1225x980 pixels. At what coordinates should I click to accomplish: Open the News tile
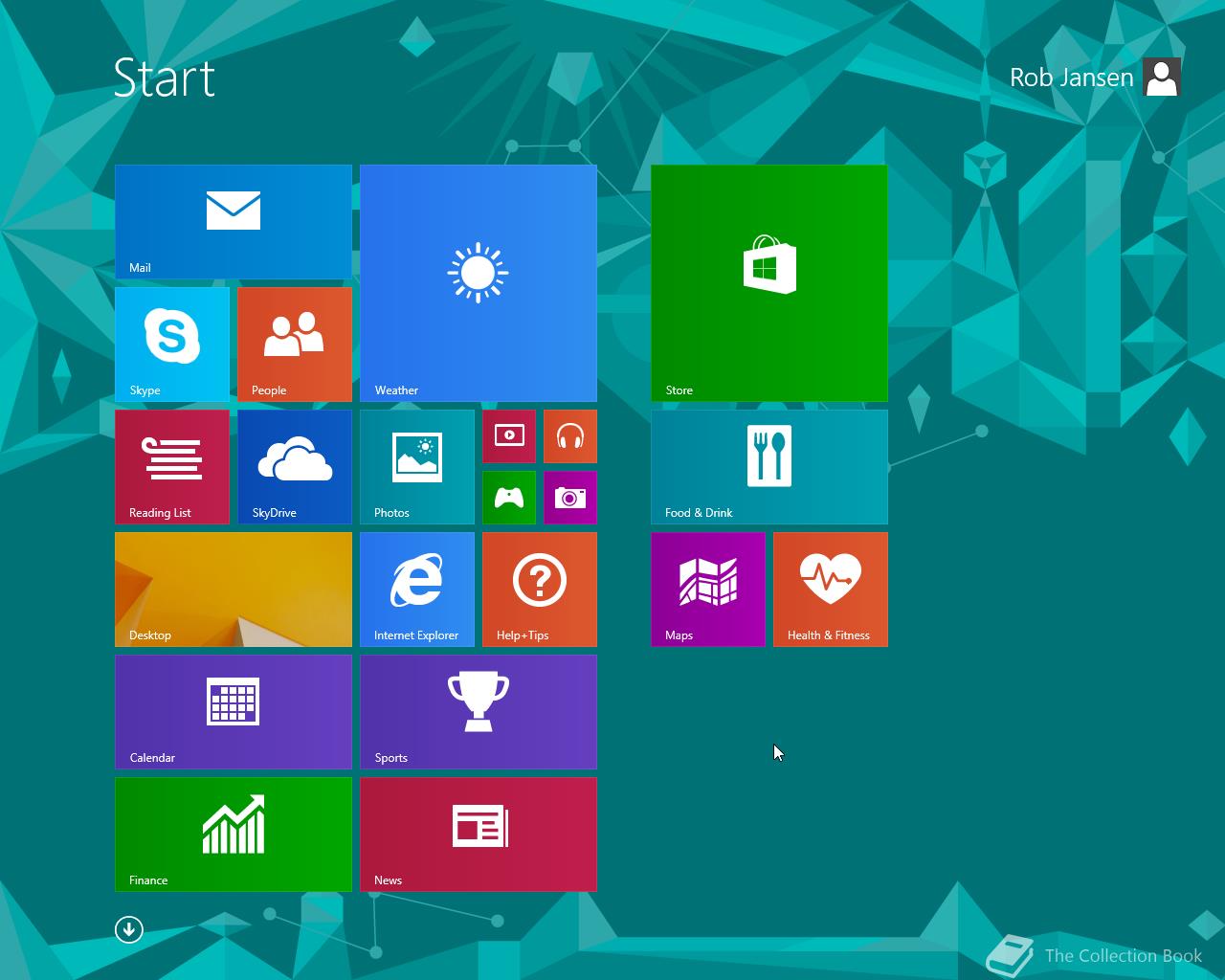tap(479, 835)
